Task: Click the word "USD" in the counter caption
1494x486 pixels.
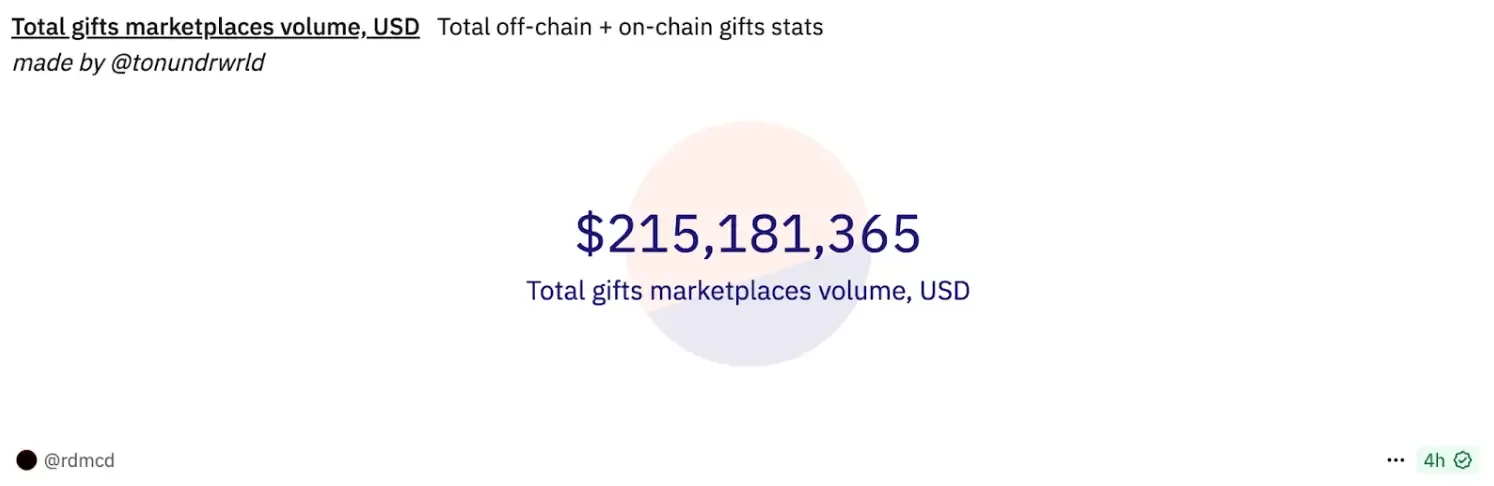Action: pos(945,291)
